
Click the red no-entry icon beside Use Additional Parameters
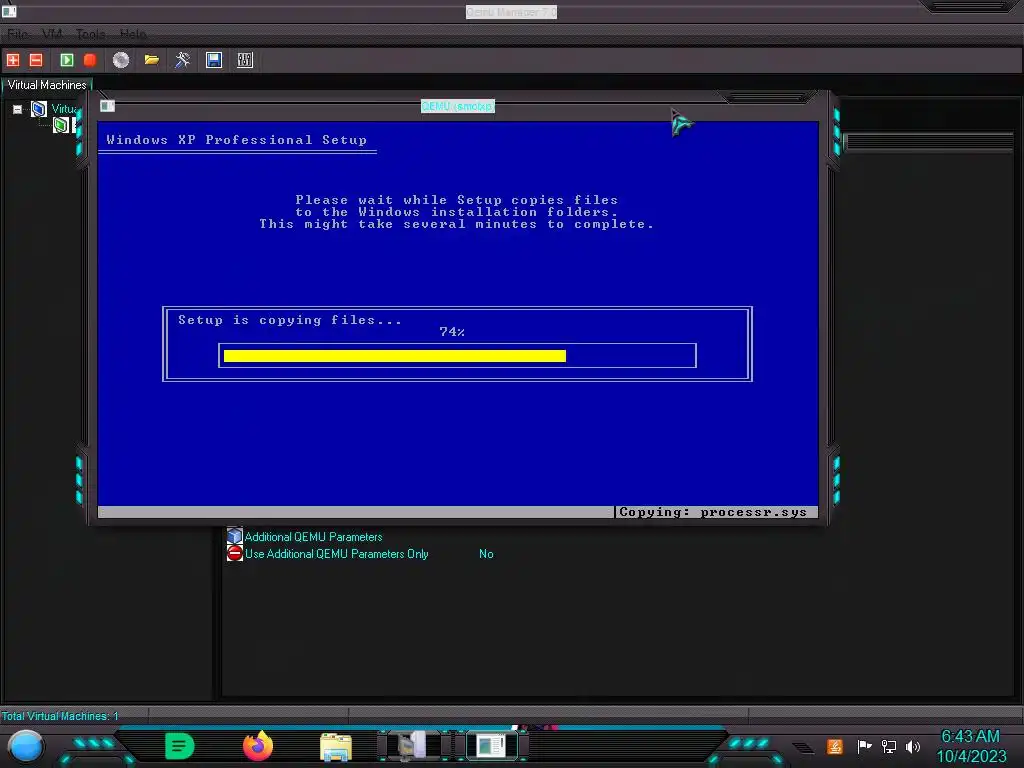234,553
